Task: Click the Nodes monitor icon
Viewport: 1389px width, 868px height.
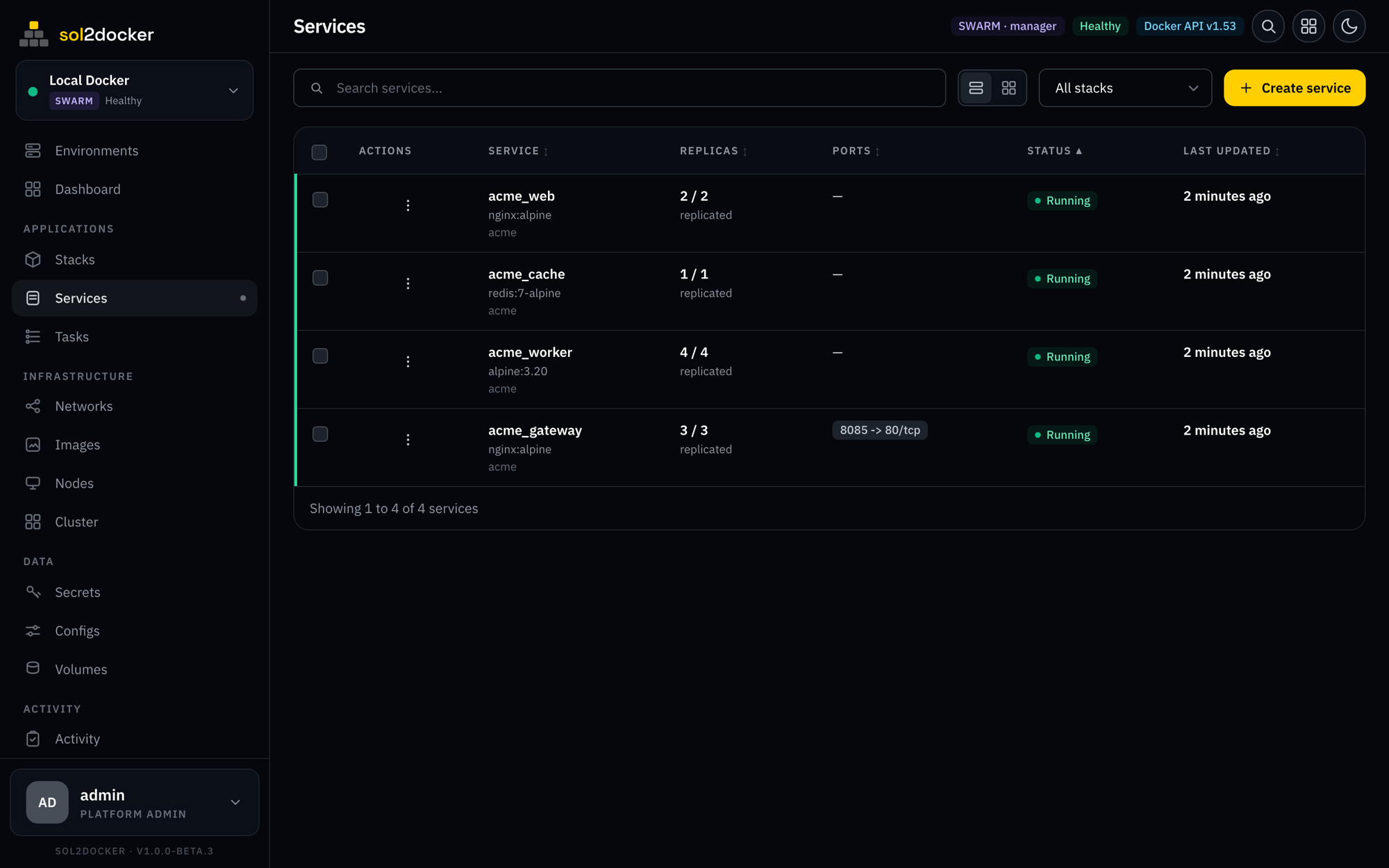Action: (x=33, y=483)
